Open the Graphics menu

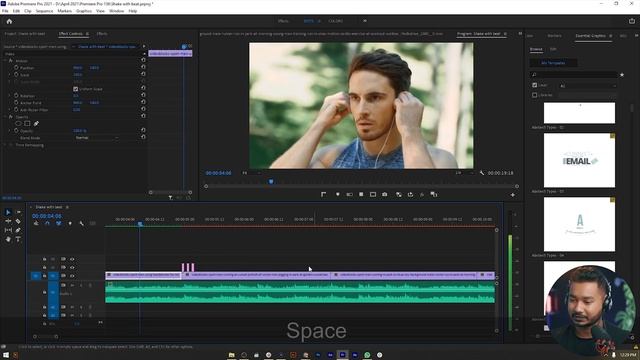(x=84, y=11)
